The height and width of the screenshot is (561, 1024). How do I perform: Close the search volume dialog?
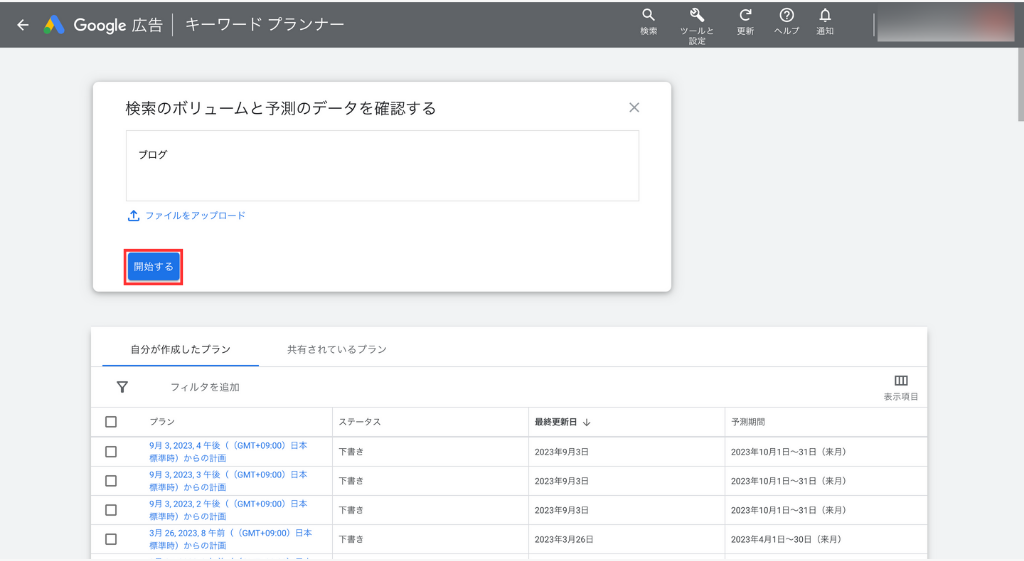pos(634,108)
